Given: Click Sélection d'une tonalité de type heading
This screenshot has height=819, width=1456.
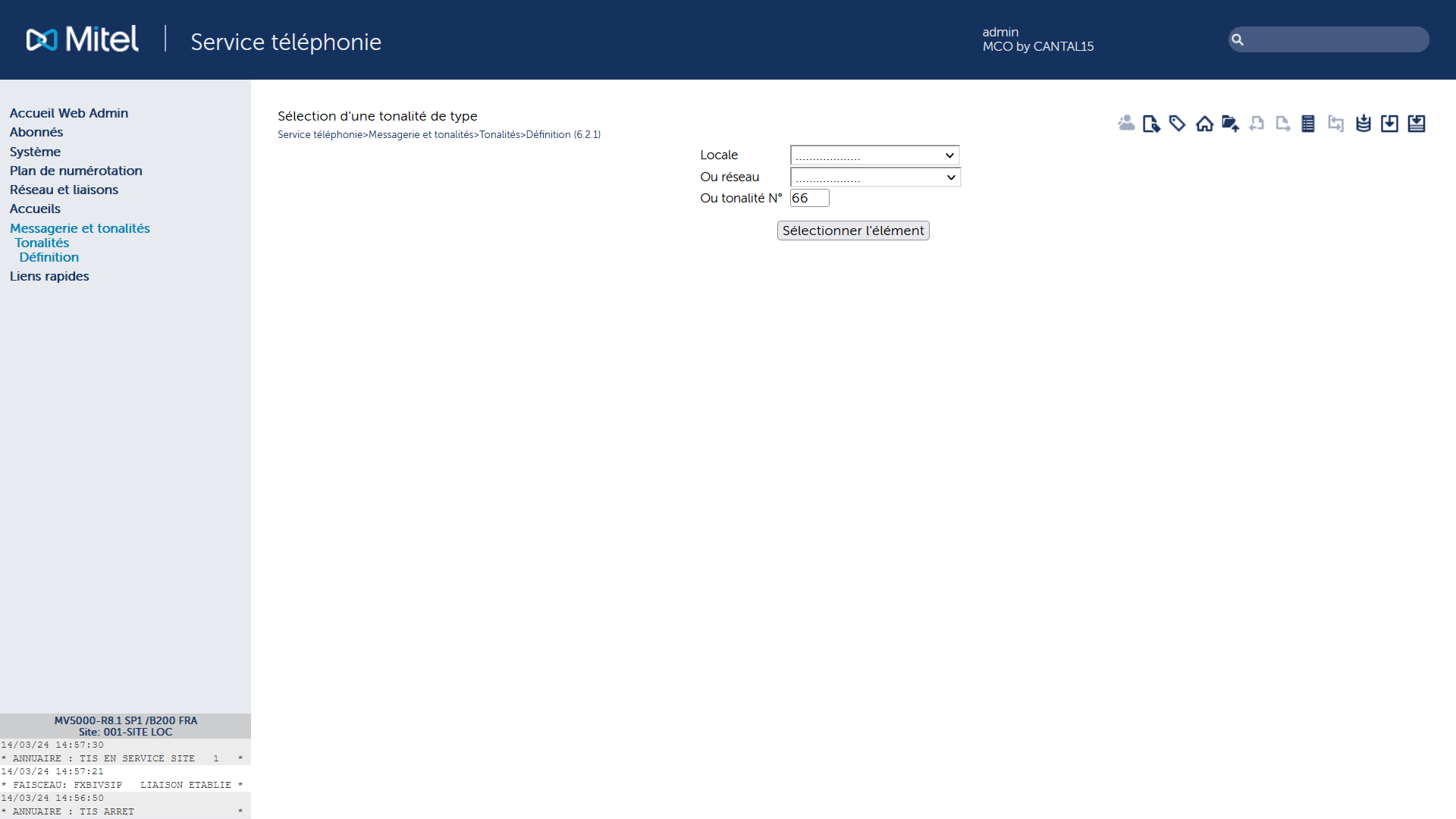Looking at the screenshot, I should [x=378, y=116].
